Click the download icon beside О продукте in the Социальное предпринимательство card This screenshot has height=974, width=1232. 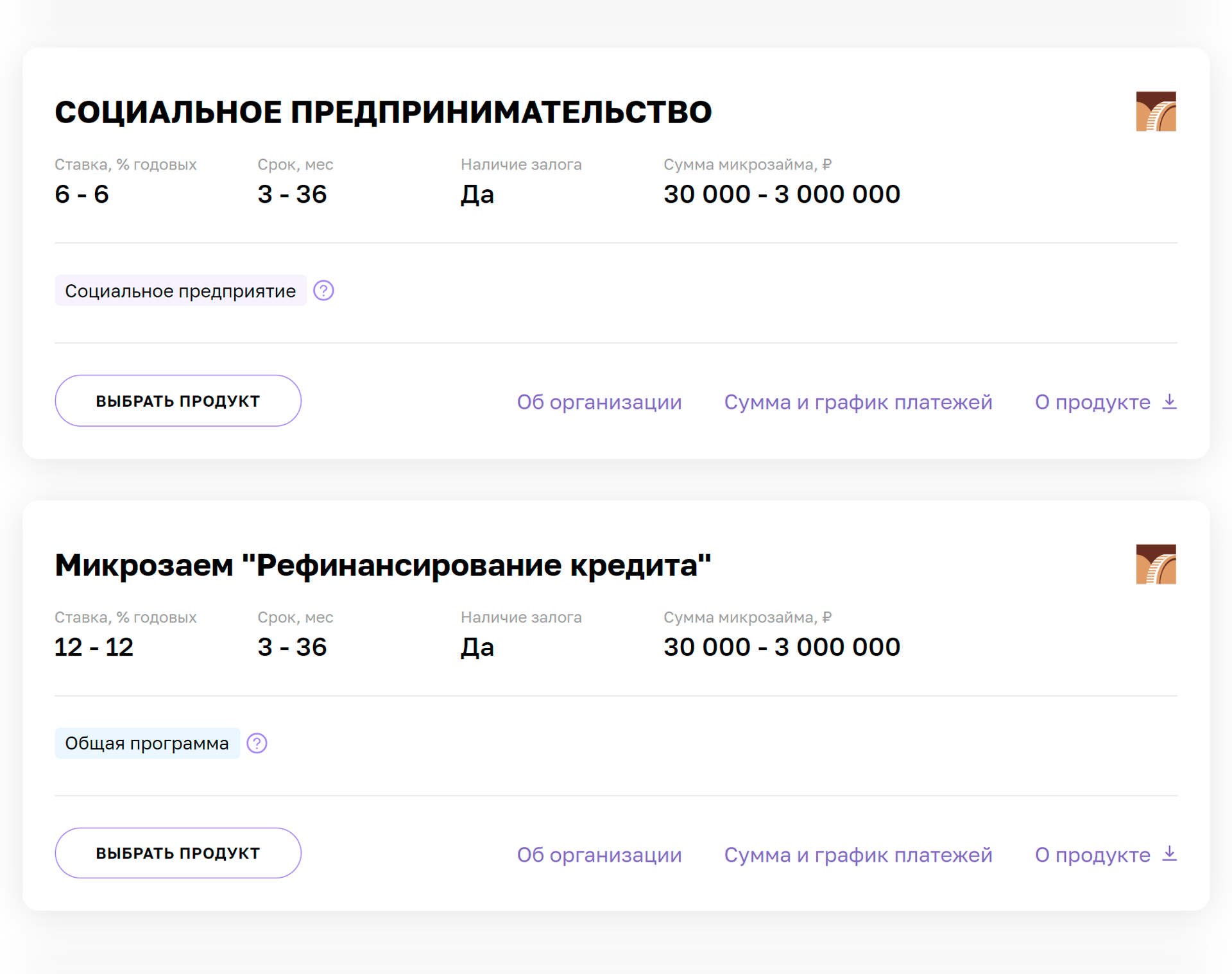coord(1170,402)
